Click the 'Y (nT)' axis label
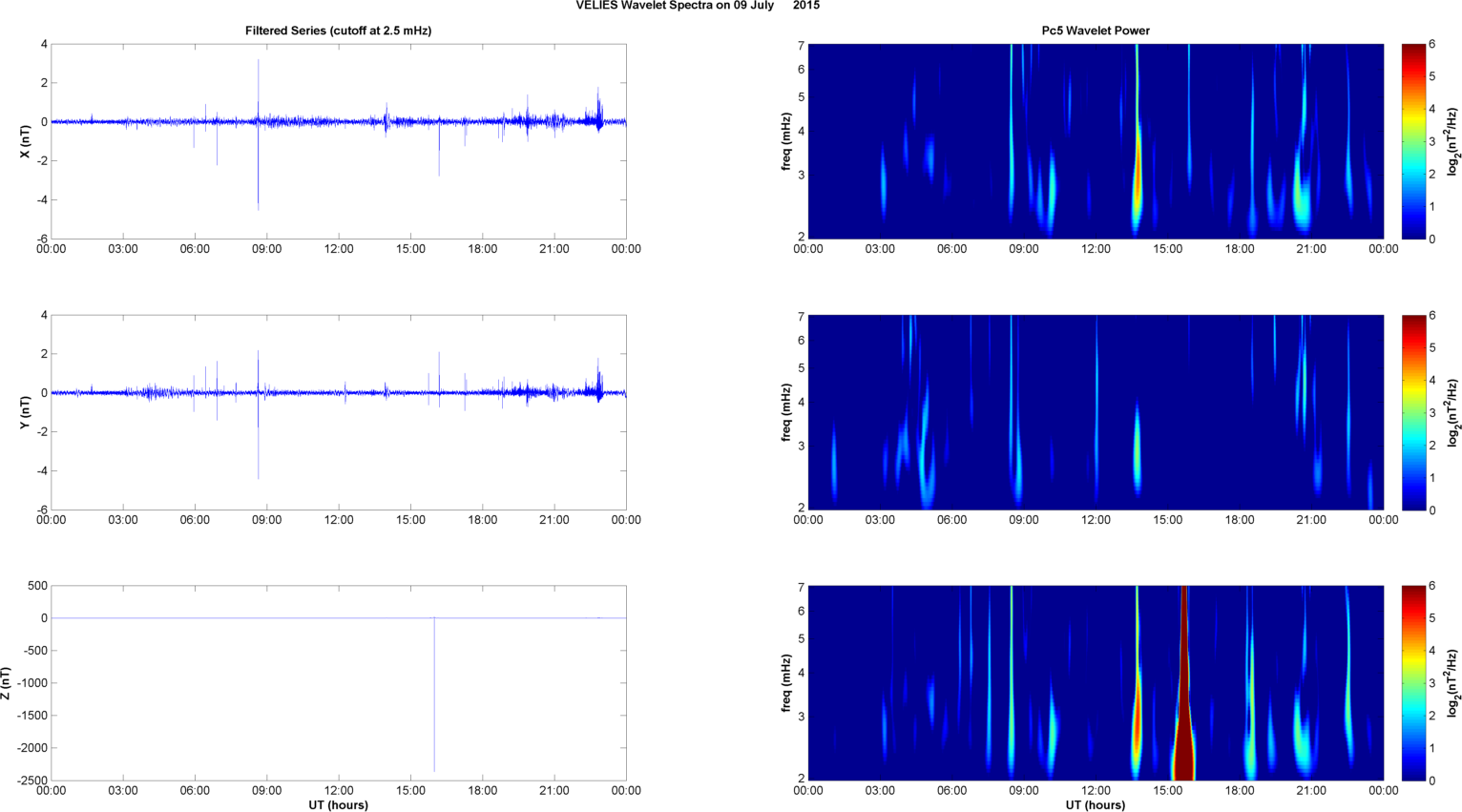This screenshot has height=812, width=1462. pos(27,412)
